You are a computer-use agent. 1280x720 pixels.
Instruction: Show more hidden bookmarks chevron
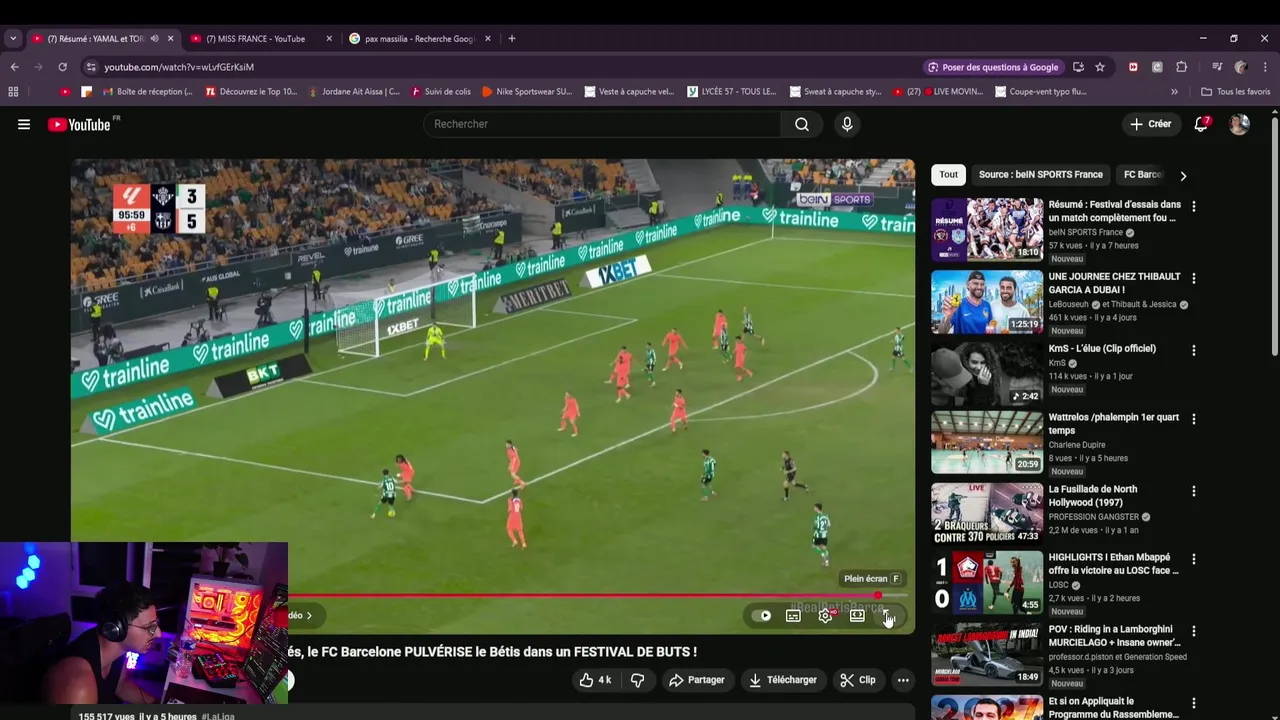(x=1174, y=91)
